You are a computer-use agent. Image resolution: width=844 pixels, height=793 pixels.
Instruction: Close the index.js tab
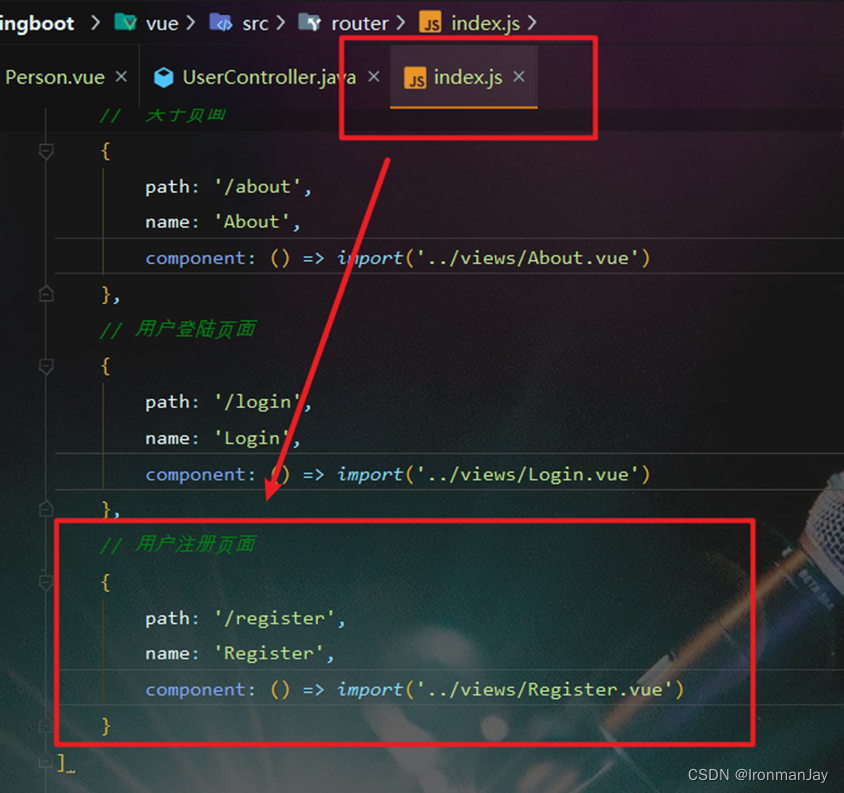(x=518, y=76)
